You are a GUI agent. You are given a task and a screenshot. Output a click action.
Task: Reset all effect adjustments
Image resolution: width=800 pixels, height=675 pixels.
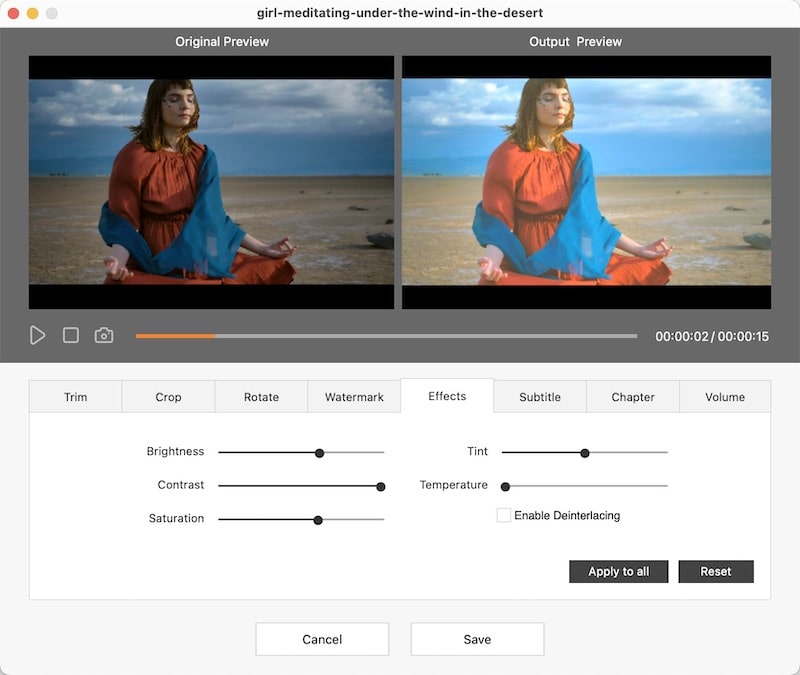click(x=716, y=571)
